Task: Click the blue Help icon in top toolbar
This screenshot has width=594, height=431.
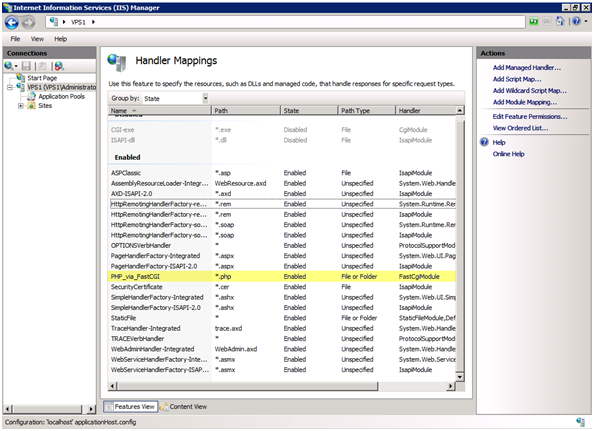Action: tap(577, 22)
